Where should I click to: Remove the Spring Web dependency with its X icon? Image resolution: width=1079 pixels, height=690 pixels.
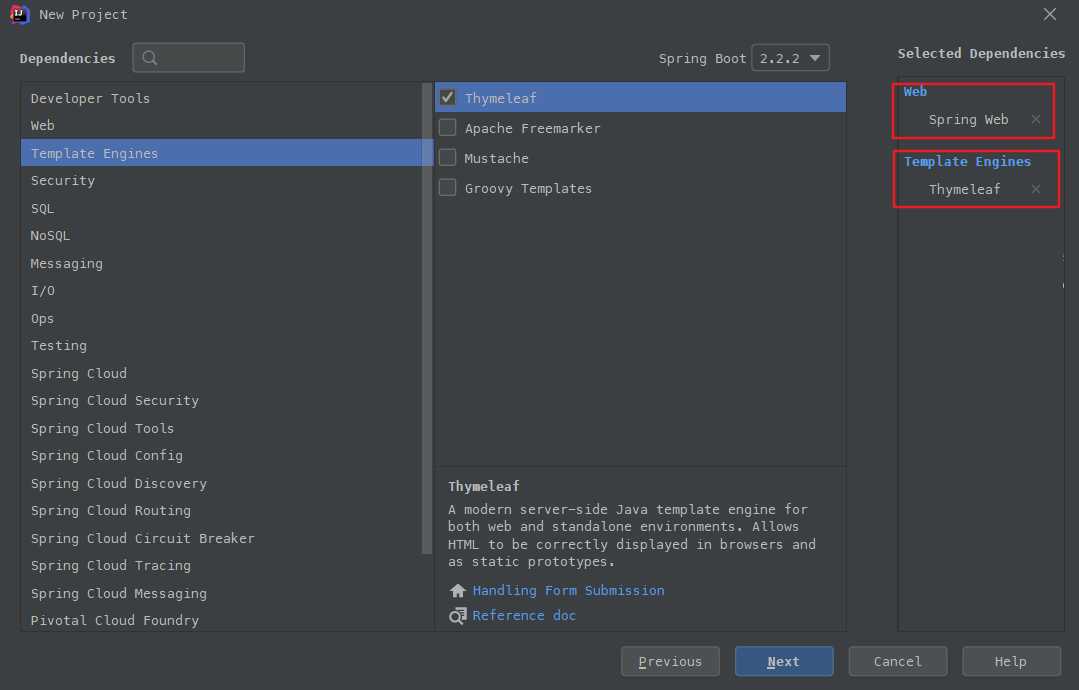click(x=1036, y=120)
